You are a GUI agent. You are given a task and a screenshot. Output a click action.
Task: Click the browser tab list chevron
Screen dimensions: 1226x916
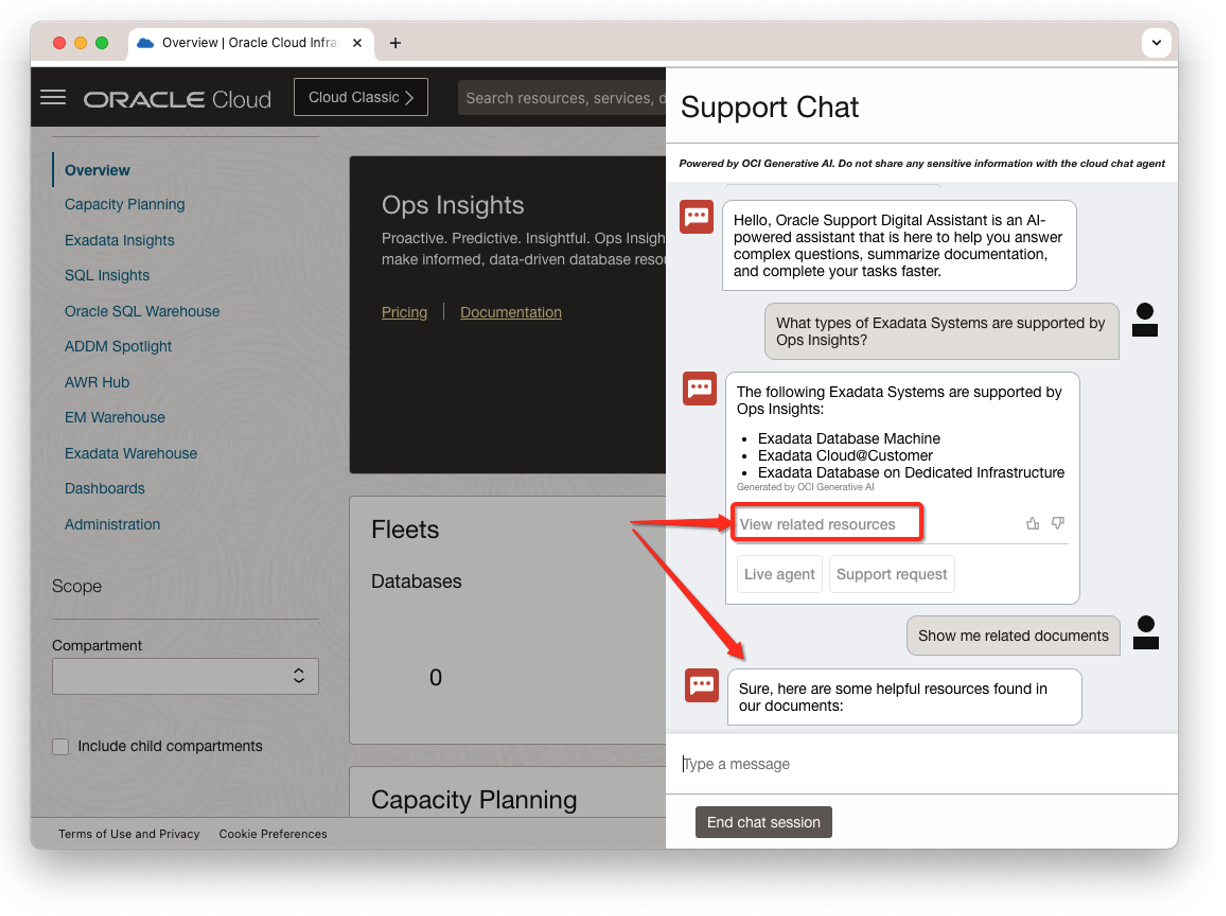tap(1156, 43)
